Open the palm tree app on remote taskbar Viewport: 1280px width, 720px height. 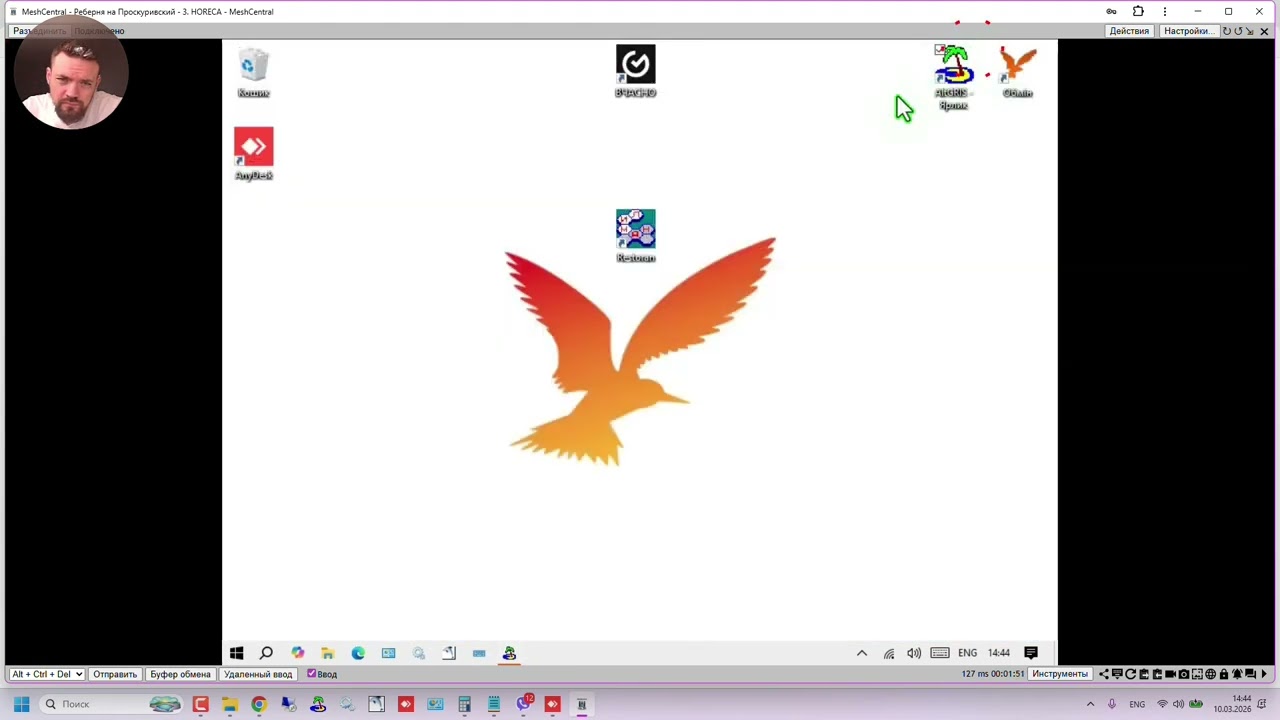point(509,653)
